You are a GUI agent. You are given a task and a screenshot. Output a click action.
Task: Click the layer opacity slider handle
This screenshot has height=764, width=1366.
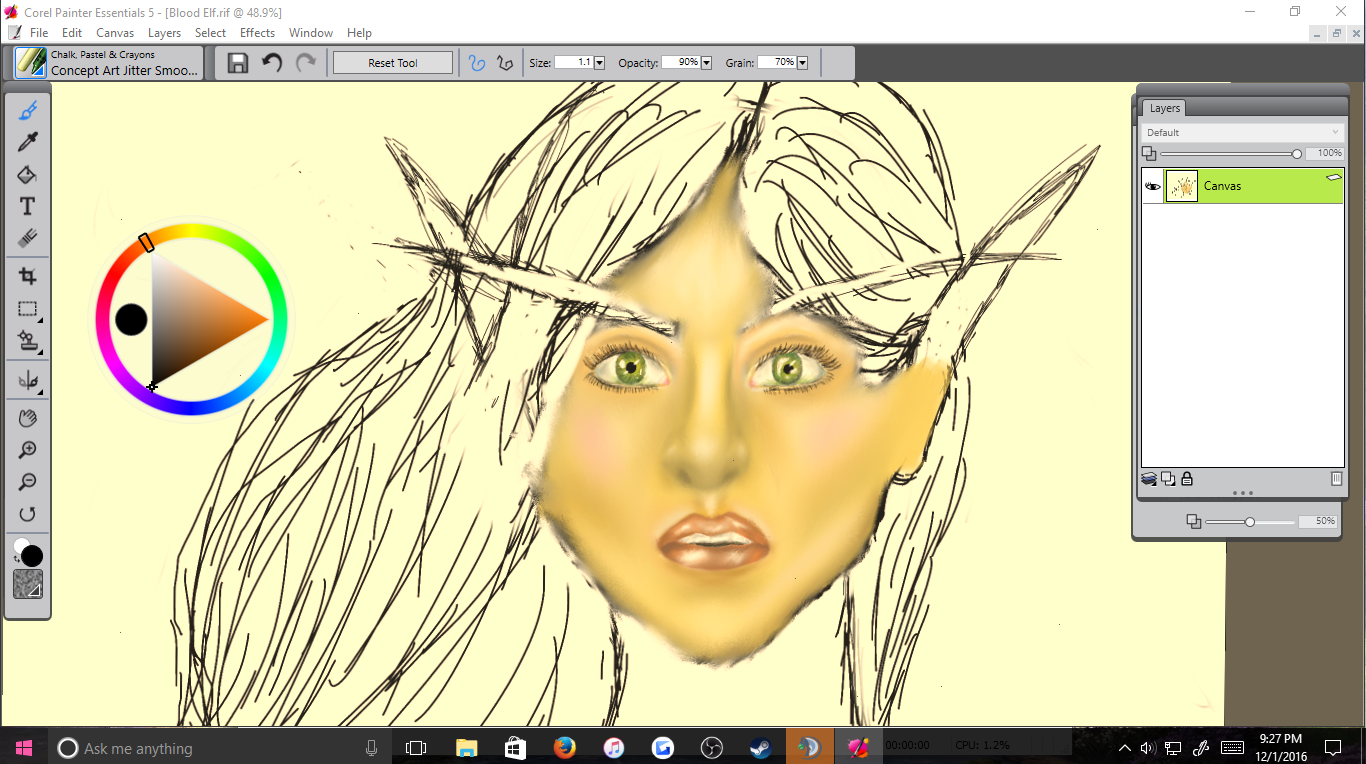[x=1297, y=154]
